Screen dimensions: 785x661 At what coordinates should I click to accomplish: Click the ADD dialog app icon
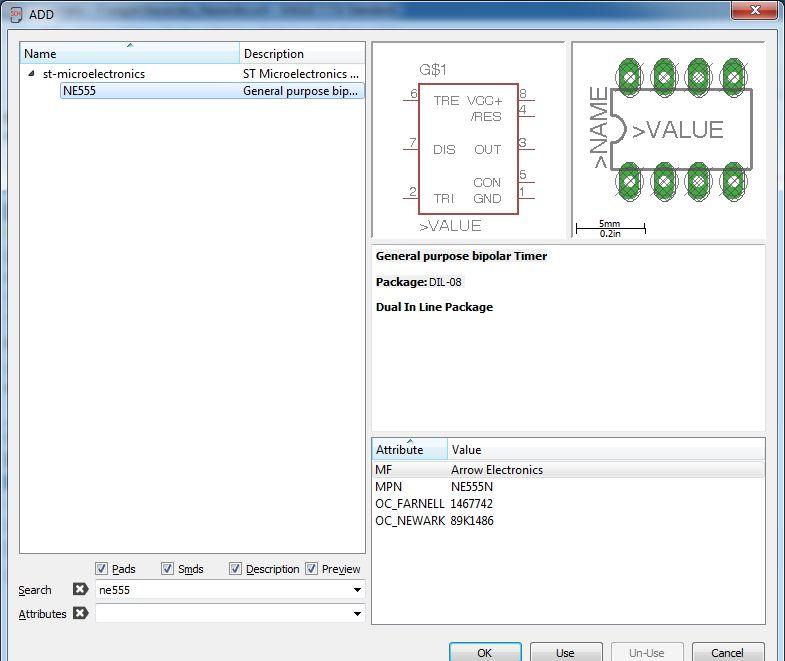pos(16,14)
